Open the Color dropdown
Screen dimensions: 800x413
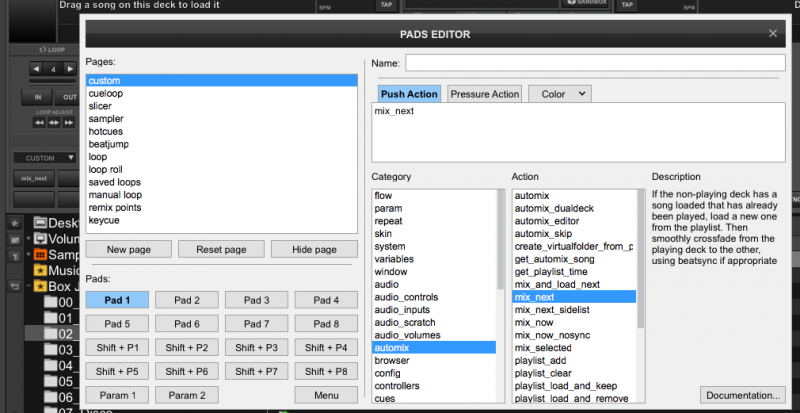pos(560,94)
